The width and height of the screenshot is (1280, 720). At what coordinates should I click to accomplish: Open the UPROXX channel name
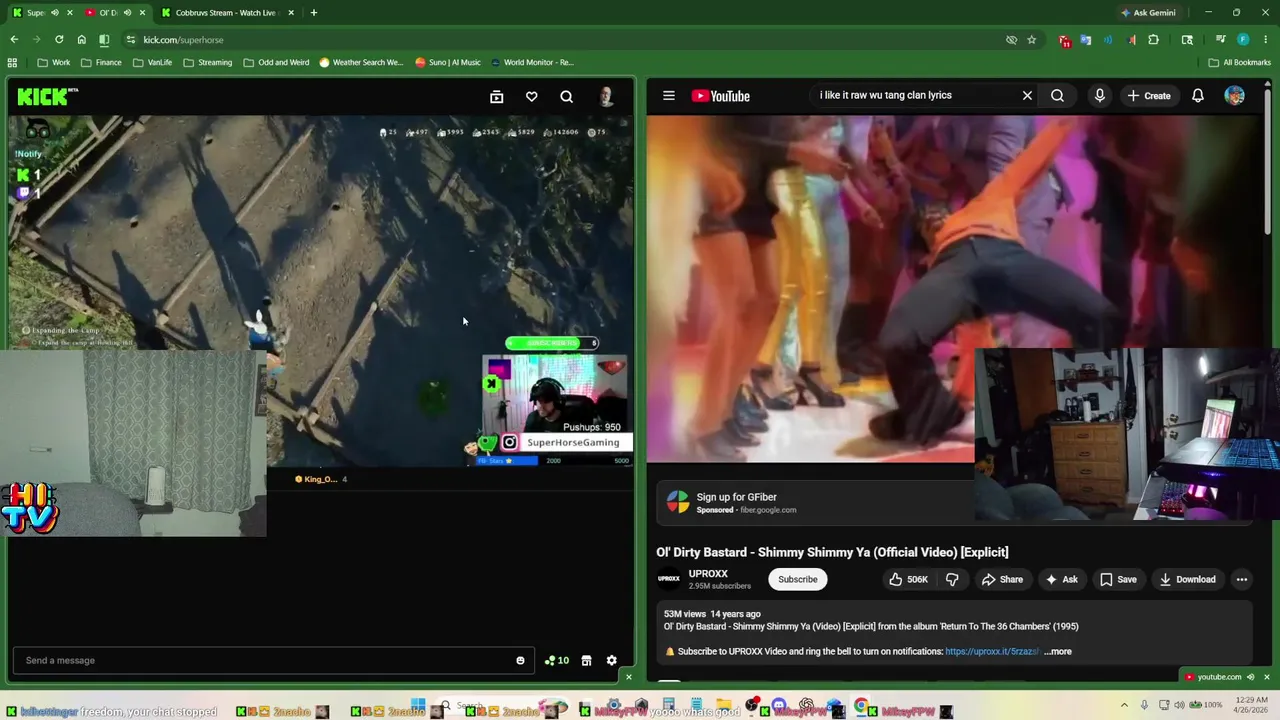click(708, 574)
